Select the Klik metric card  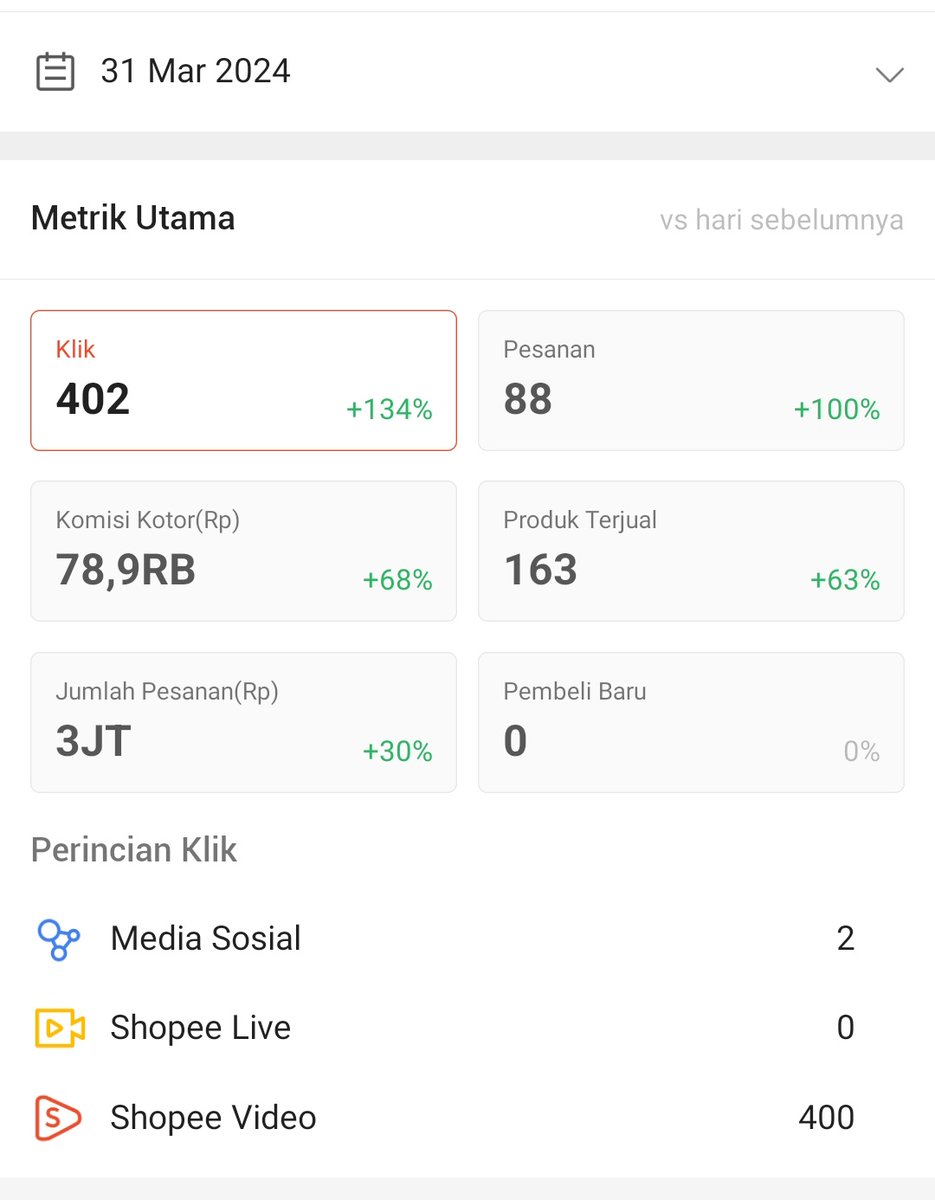click(x=243, y=380)
